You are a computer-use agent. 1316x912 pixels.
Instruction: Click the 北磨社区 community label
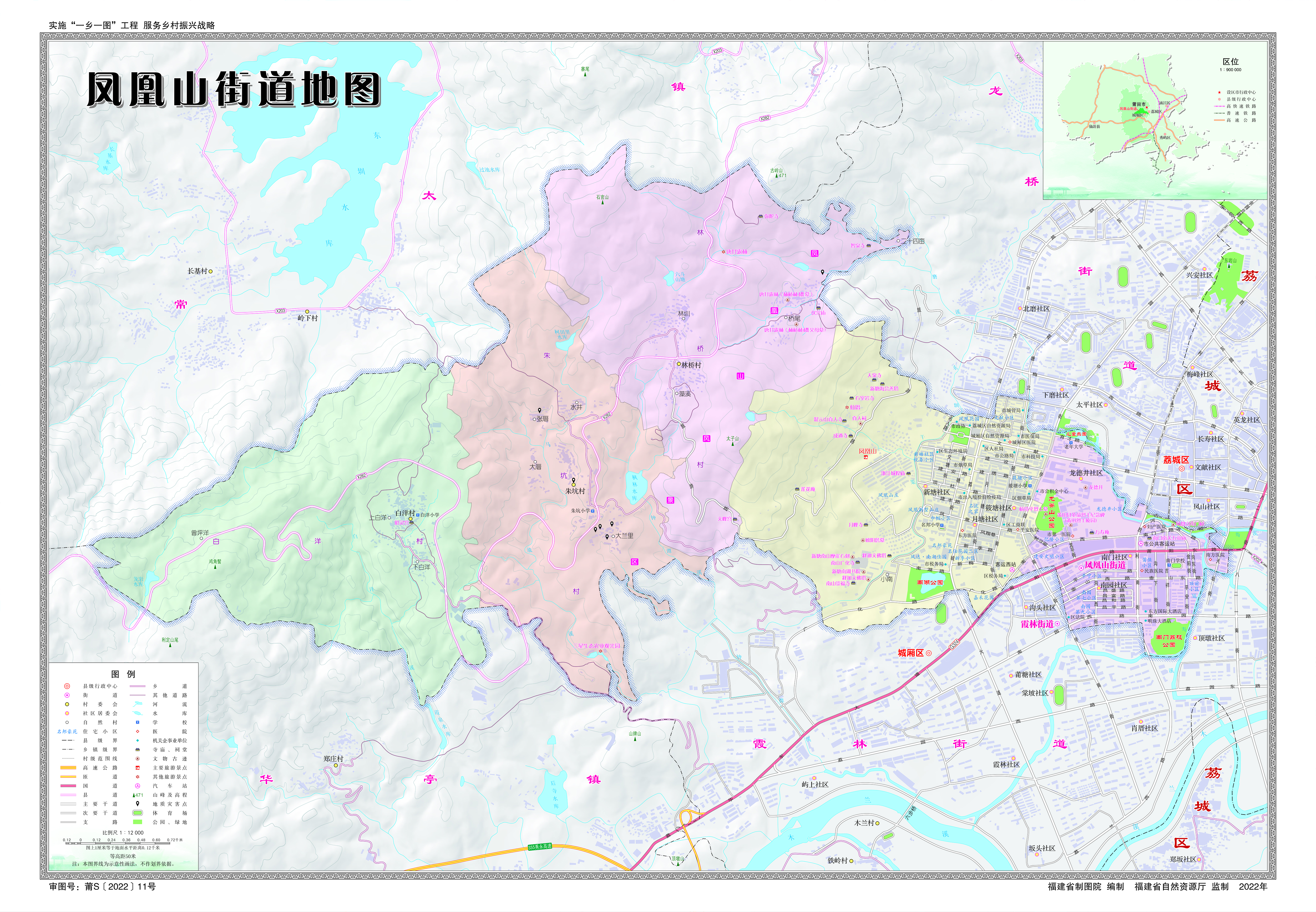[1036, 309]
